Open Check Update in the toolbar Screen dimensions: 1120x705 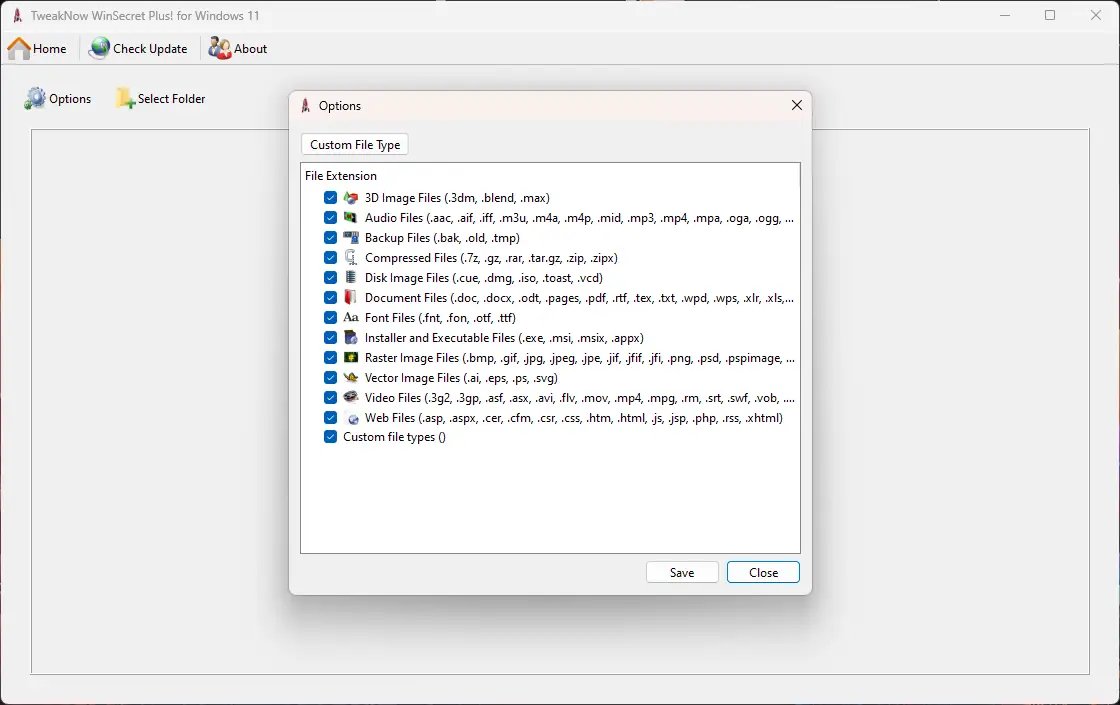(138, 49)
